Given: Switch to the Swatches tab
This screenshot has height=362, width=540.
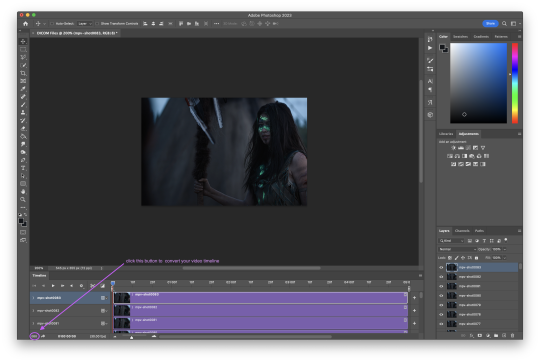Looking at the screenshot, I should click(x=460, y=37).
